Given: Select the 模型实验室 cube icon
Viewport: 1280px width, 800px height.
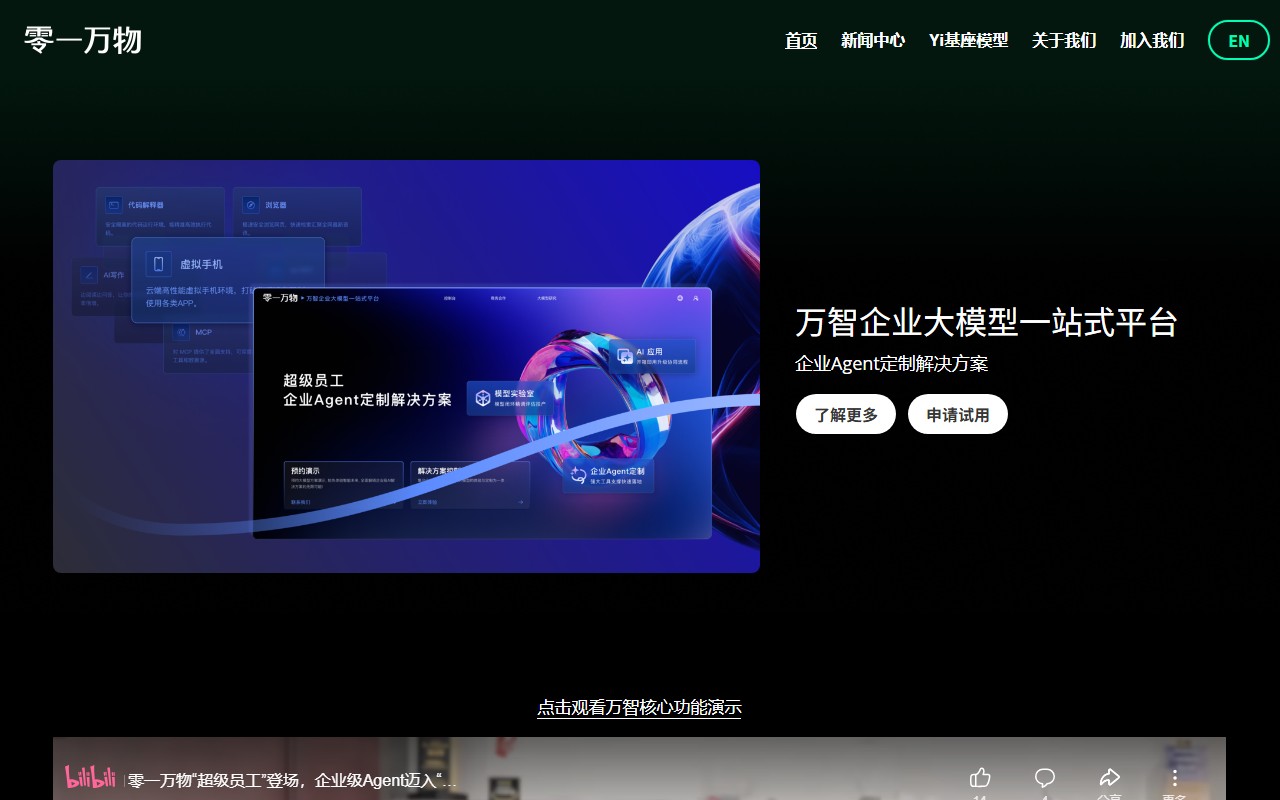Looking at the screenshot, I should click(483, 397).
